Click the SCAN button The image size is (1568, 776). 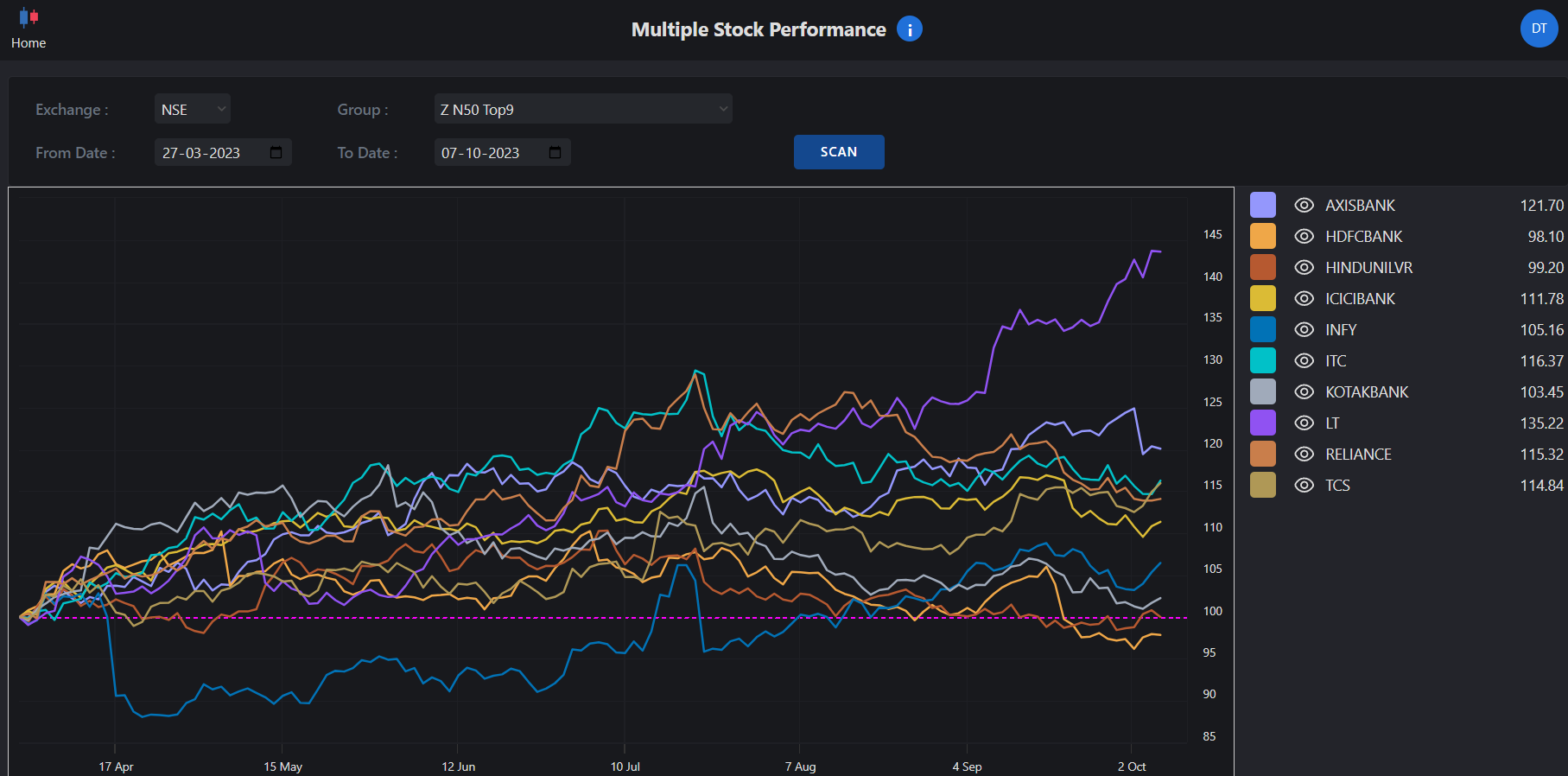pos(839,152)
